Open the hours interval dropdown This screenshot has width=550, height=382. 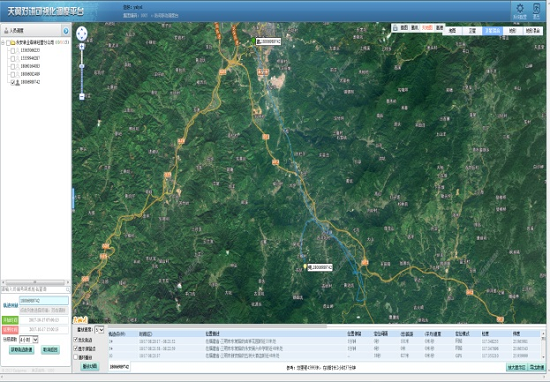(29, 340)
